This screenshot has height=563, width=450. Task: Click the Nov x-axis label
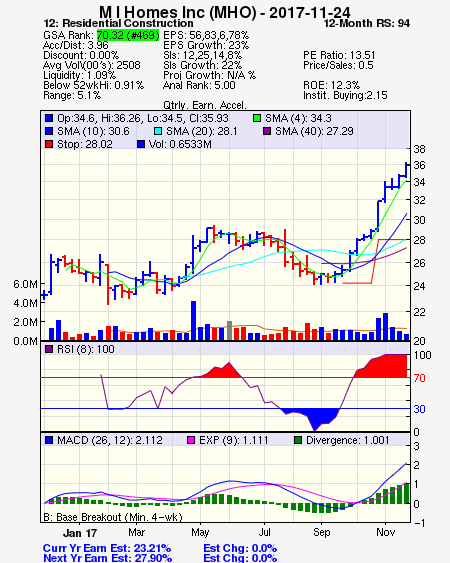[x=386, y=532]
